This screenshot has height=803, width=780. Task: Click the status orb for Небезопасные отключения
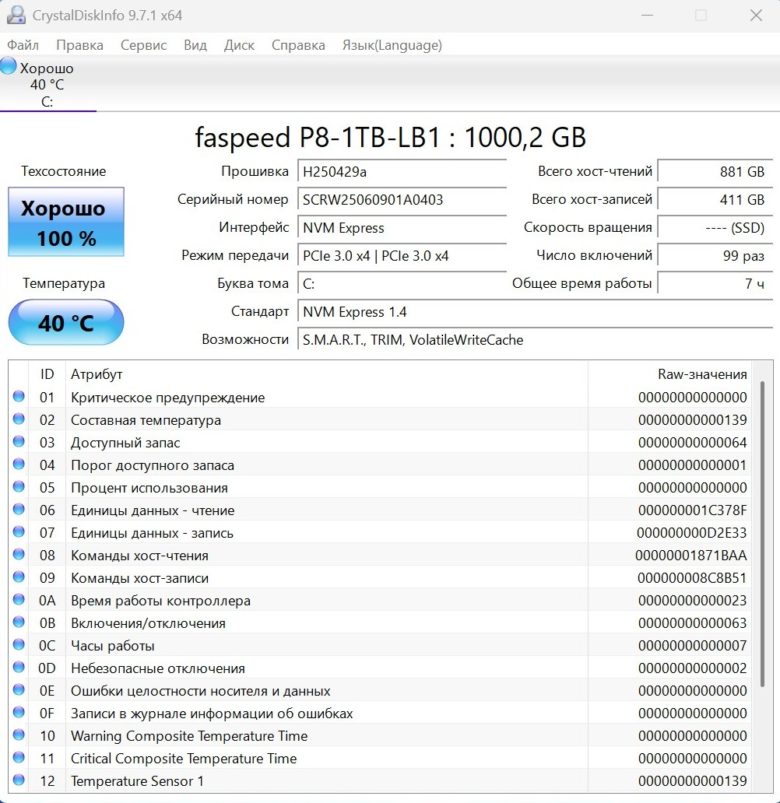(19, 667)
